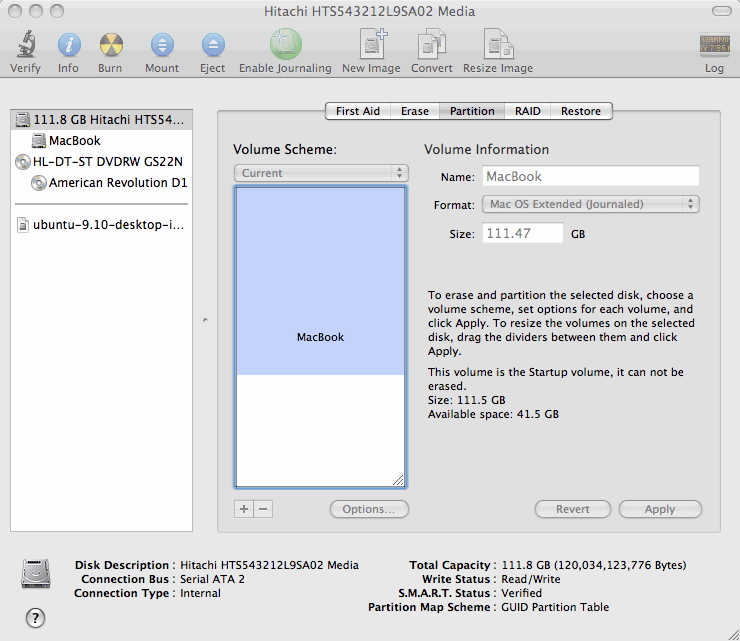740x641 pixels.
Task: Select the ubuntu-9.10-desktop disk image
Action: (101, 225)
